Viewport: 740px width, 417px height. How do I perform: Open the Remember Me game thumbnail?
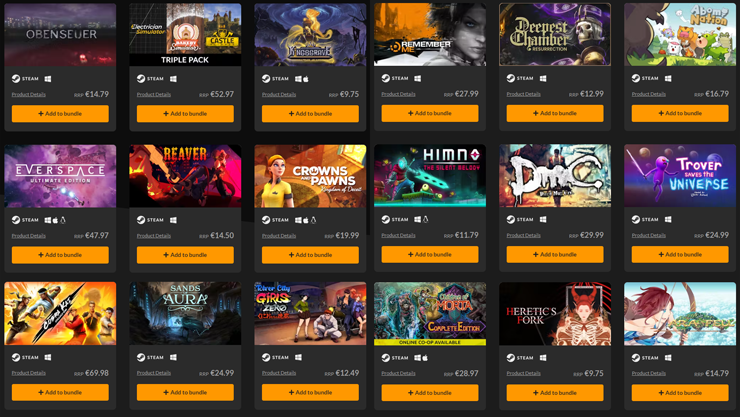(430, 34)
